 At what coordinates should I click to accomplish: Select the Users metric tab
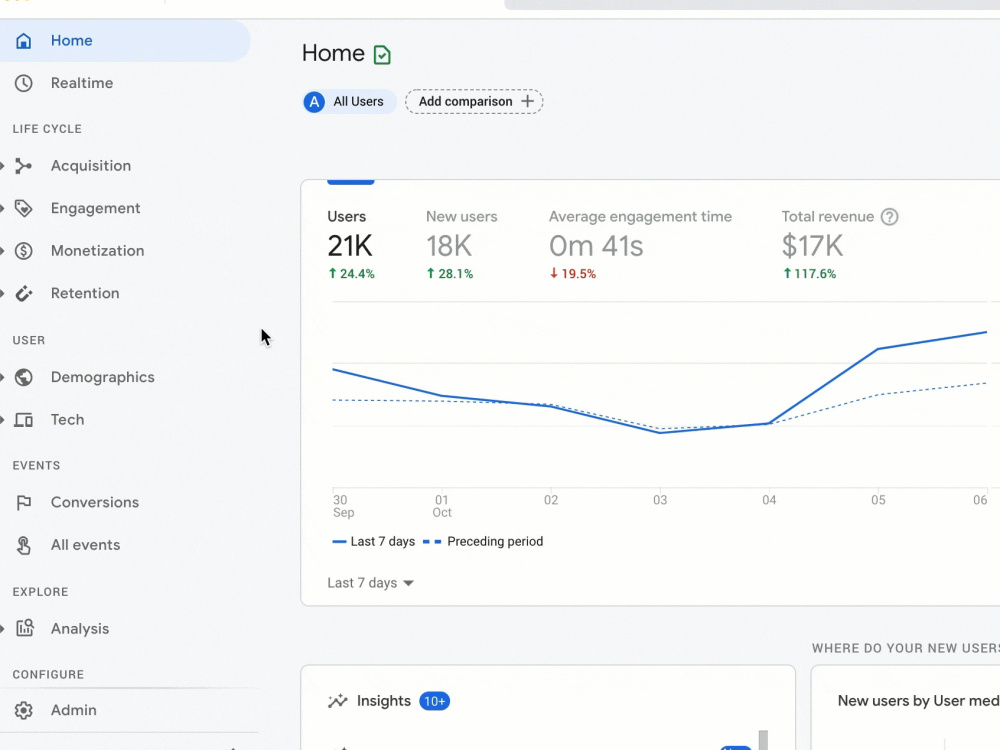coord(351,246)
